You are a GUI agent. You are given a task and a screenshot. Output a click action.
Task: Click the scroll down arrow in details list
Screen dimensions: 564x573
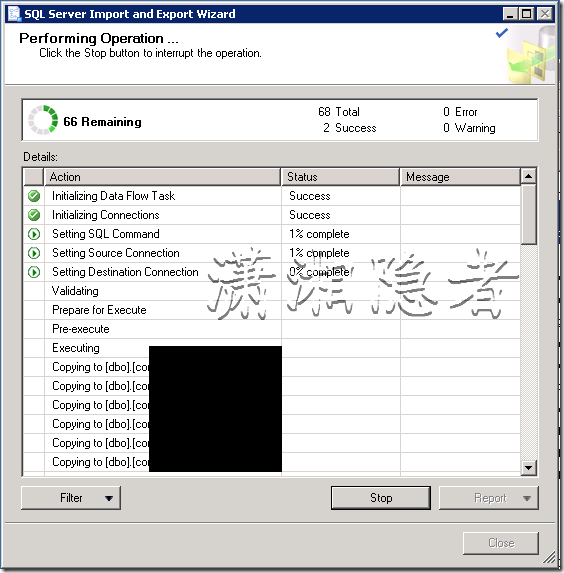529,467
